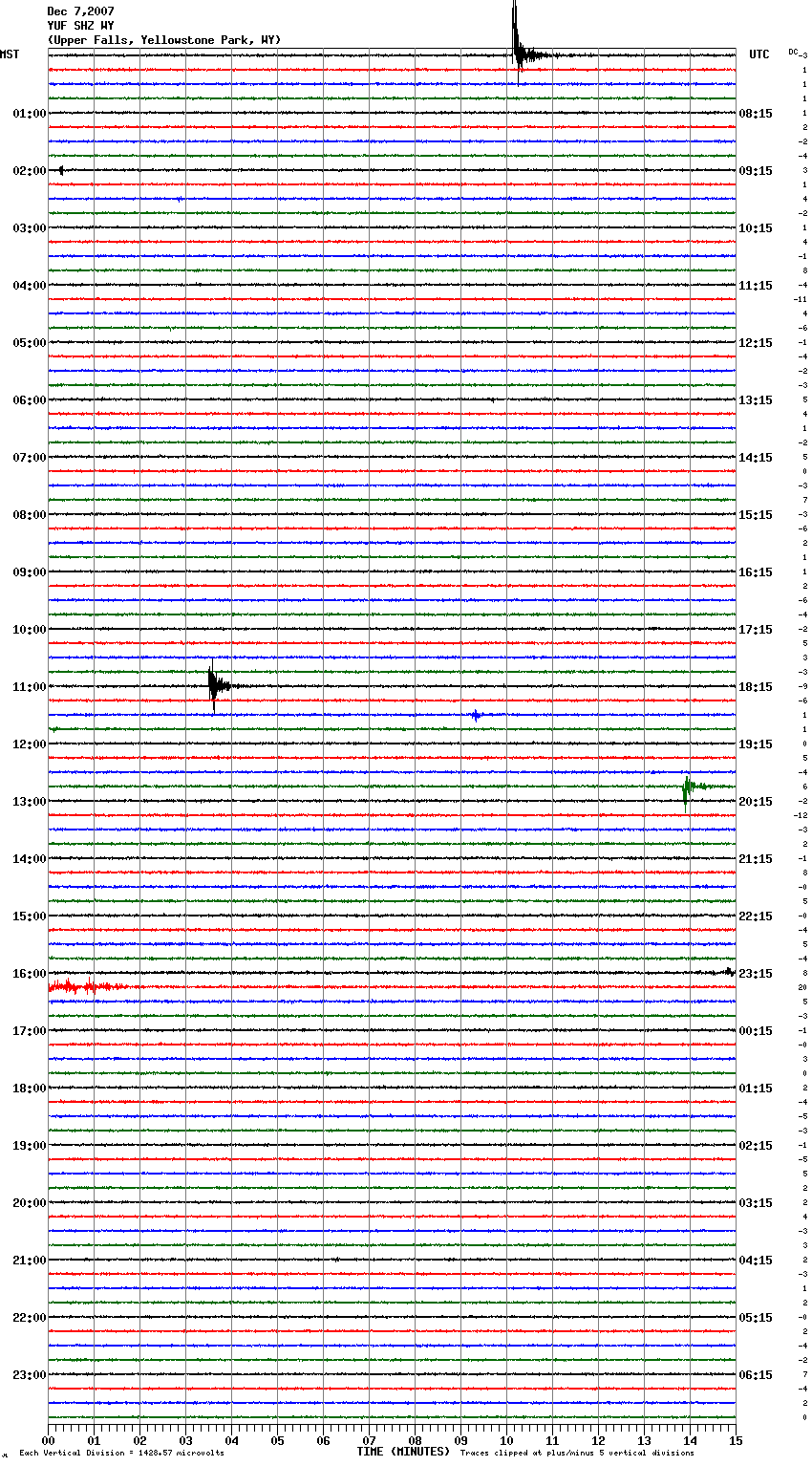Select the 00 minute axis tick label
This screenshot has width=812, height=1466.
[48, 1440]
